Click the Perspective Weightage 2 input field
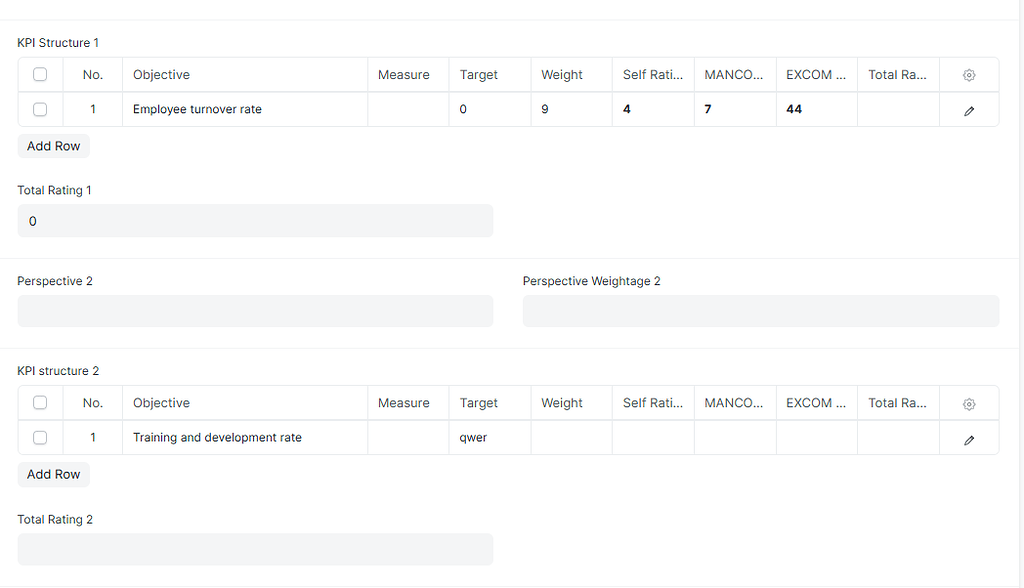Screen dimensions: 1024x588 [x=761, y=311]
